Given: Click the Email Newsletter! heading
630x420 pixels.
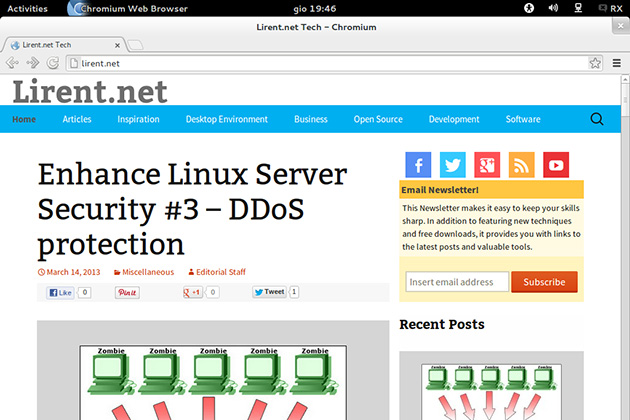Looking at the screenshot, I should point(440,190).
